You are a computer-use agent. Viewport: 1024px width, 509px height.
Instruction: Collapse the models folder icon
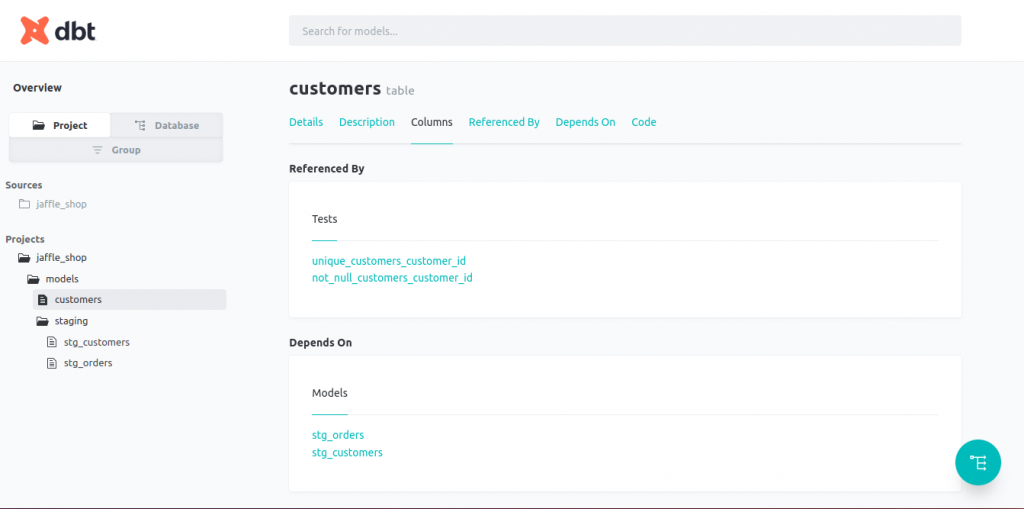(x=33, y=279)
